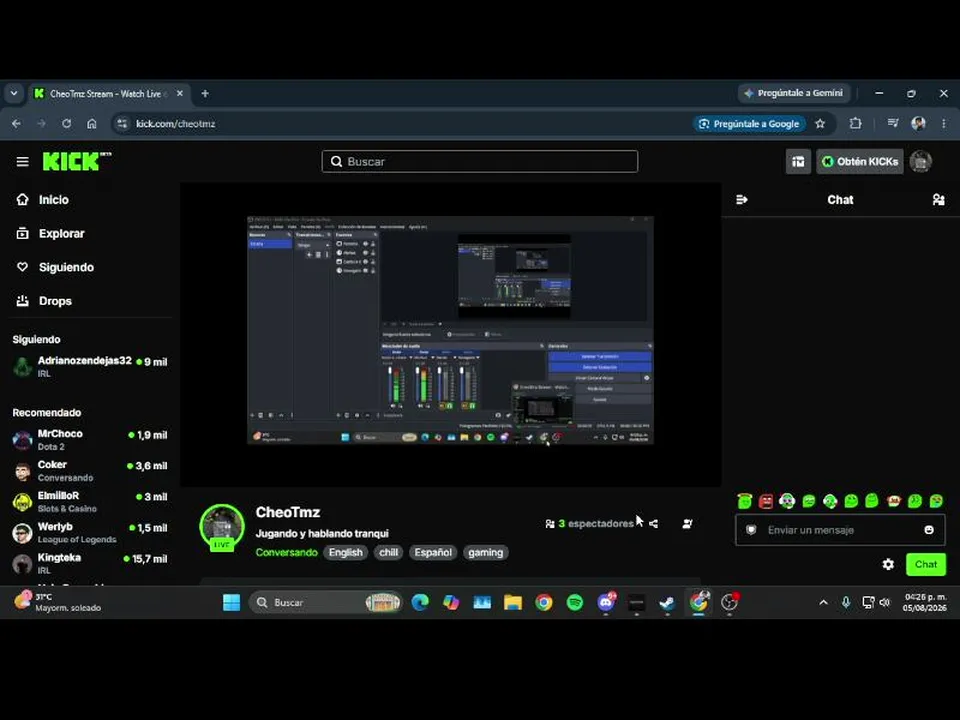Bookmark this page with the star
Screen dimensions: 960x720
(x=820, y=124)
